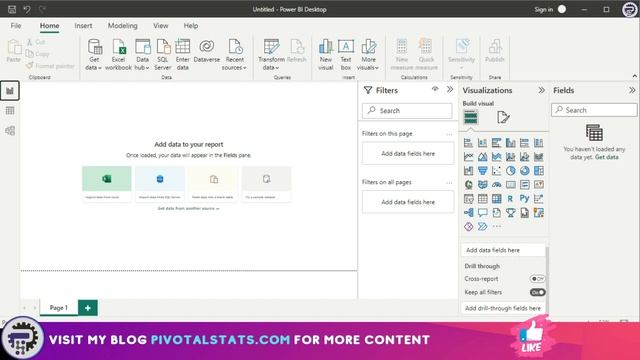Add the Decomposition tree visual
This screenshot has height=360, width=640.
469,213
